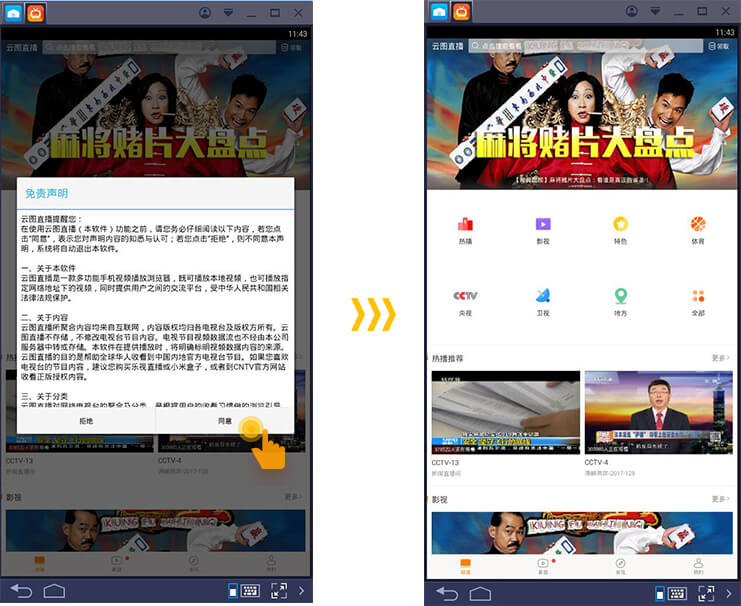
Task: Select the profile tab in the right window's bottom bar
Action: tap(698, 565)
